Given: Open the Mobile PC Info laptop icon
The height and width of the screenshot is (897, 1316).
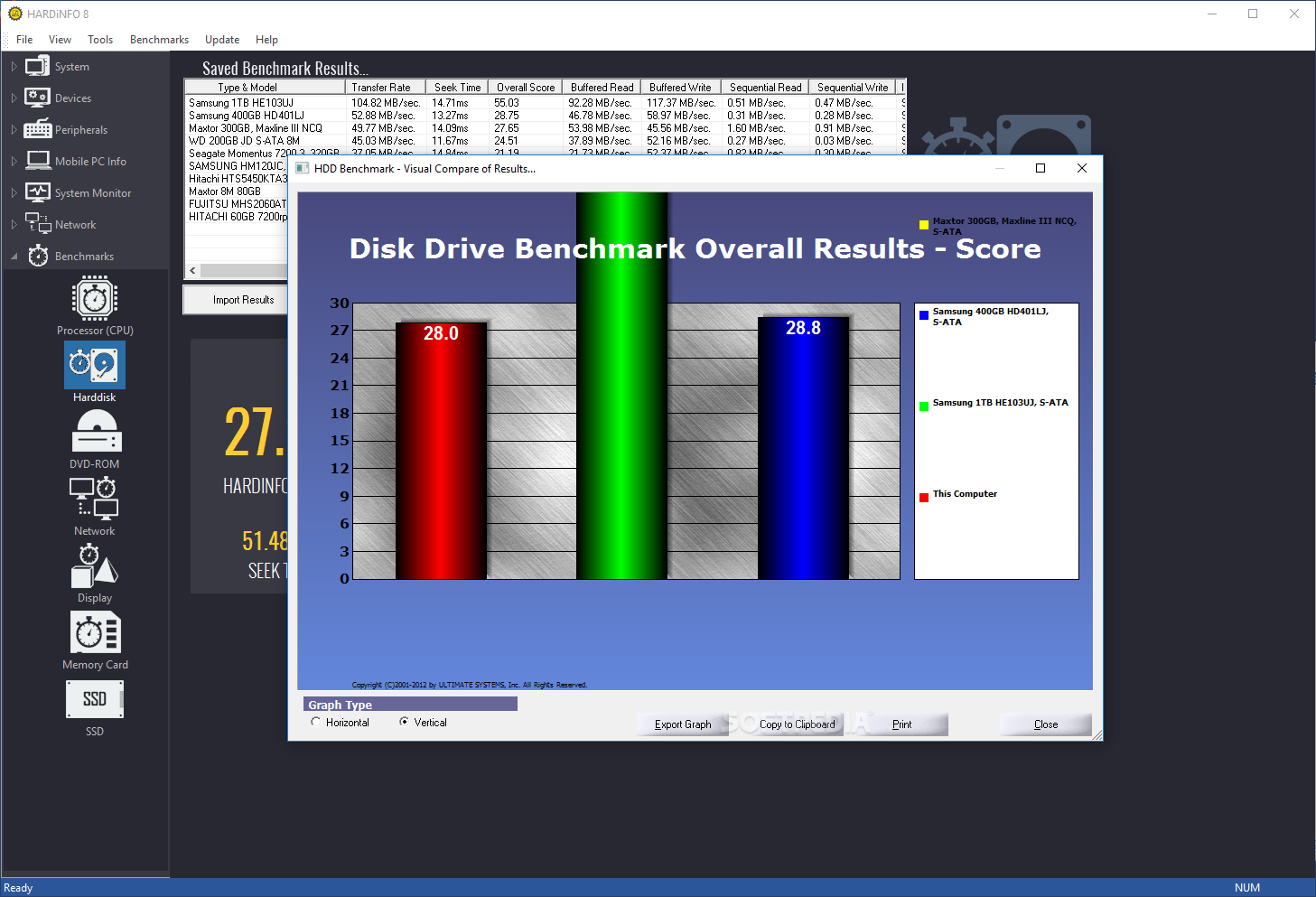Looking at the screenshot, I should 38,161.
